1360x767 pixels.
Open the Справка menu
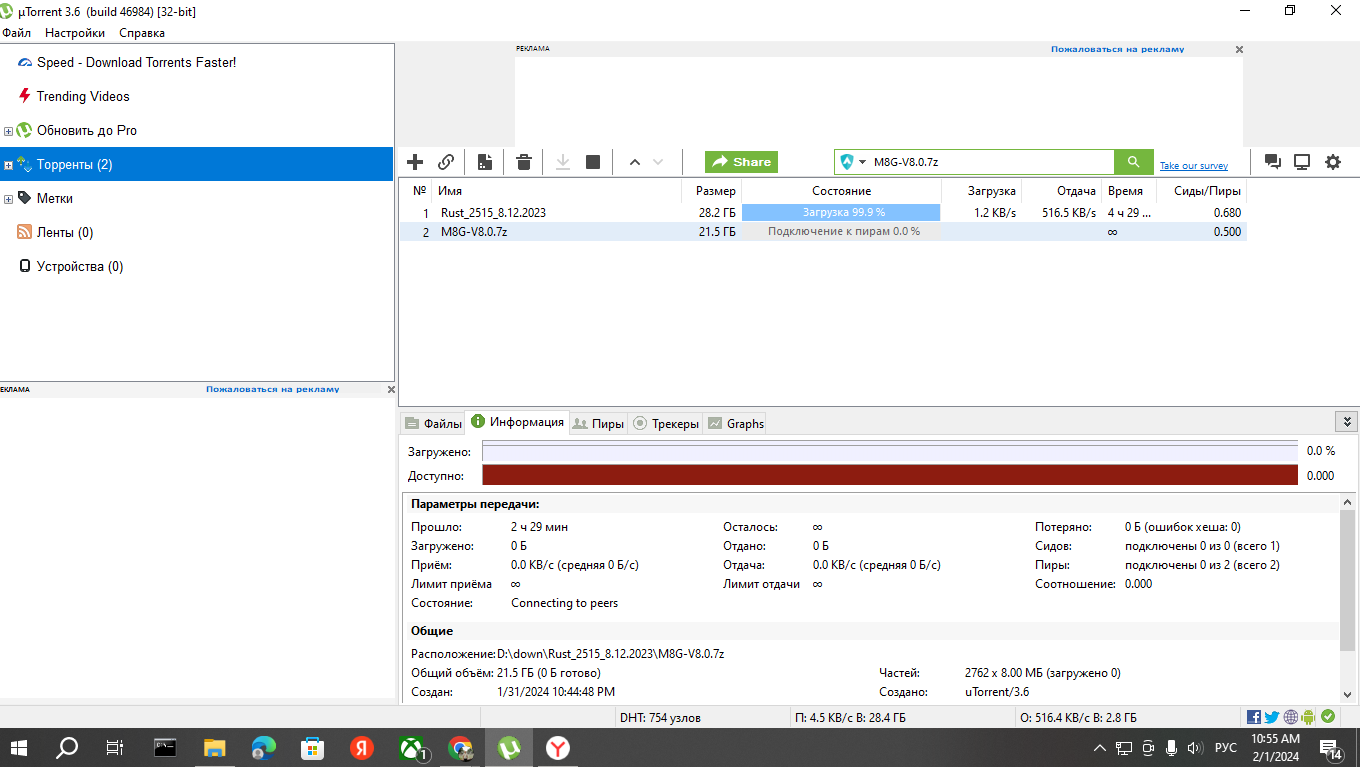(142, 33)
